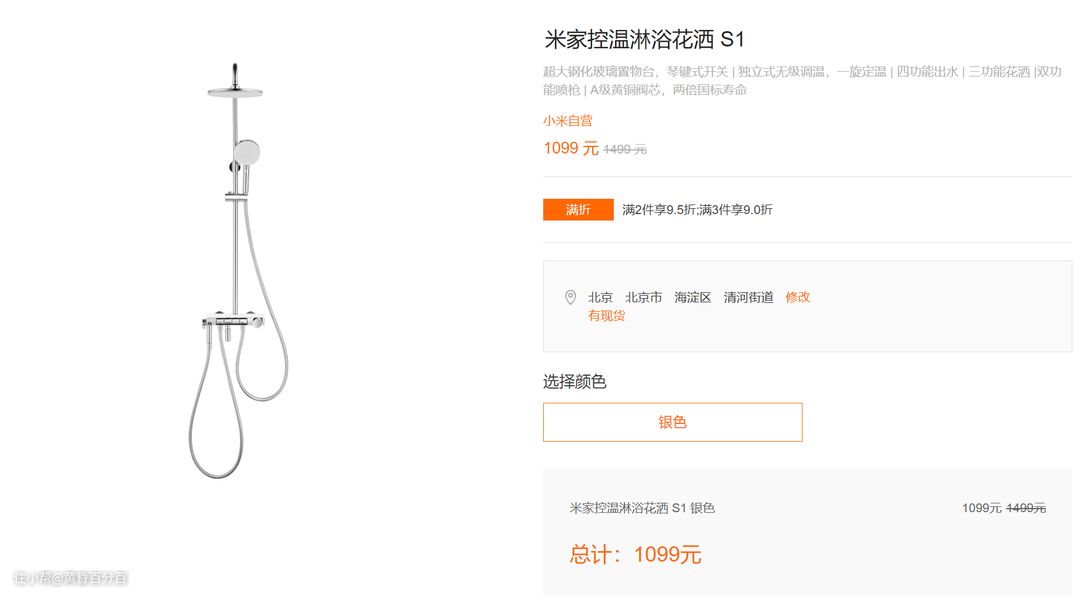Select the 银色 color option
Viewport: 1080px width, 601px height.
coord(672,422)
